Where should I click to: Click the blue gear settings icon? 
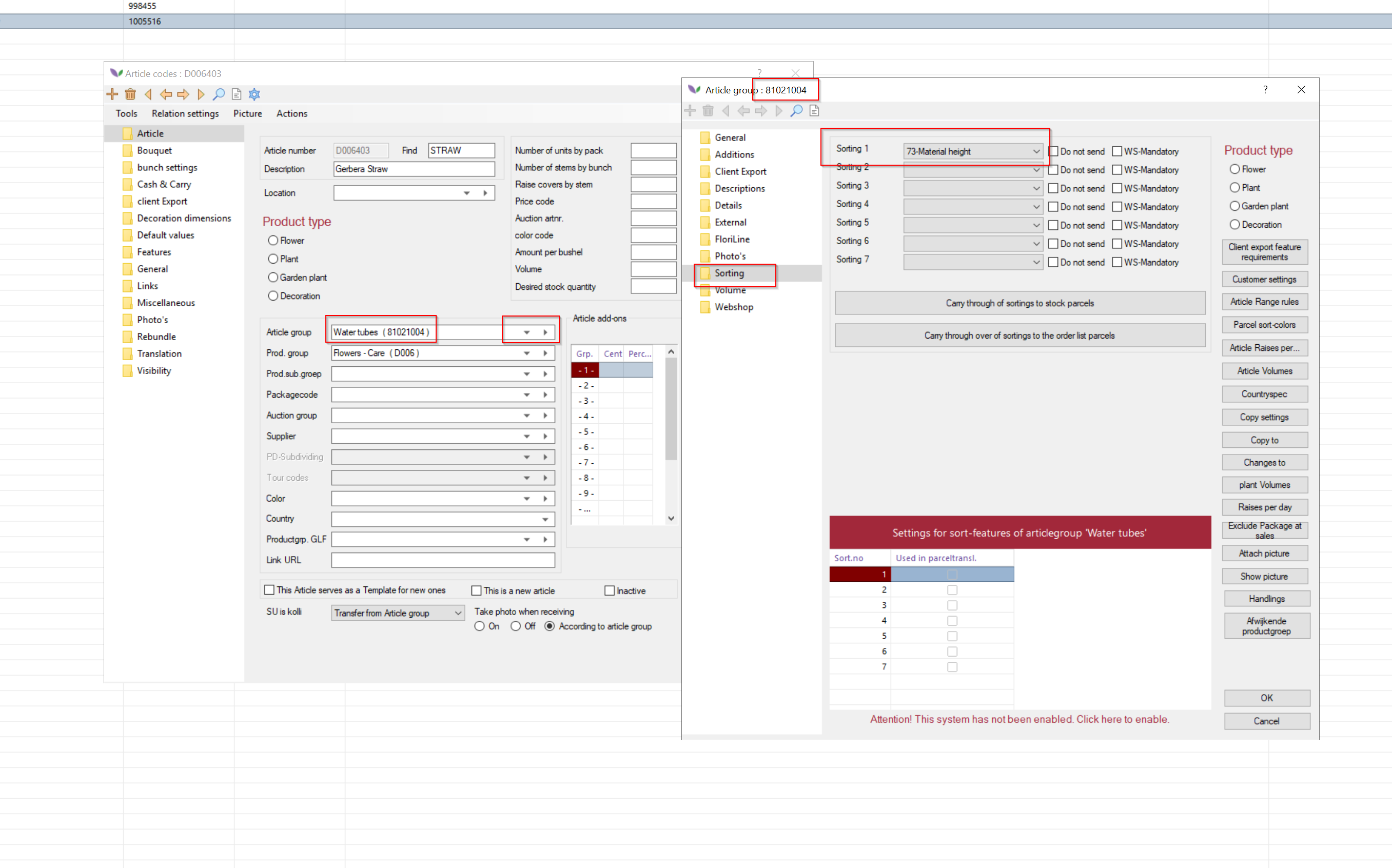pyautogui.click(x=254, y=94)
